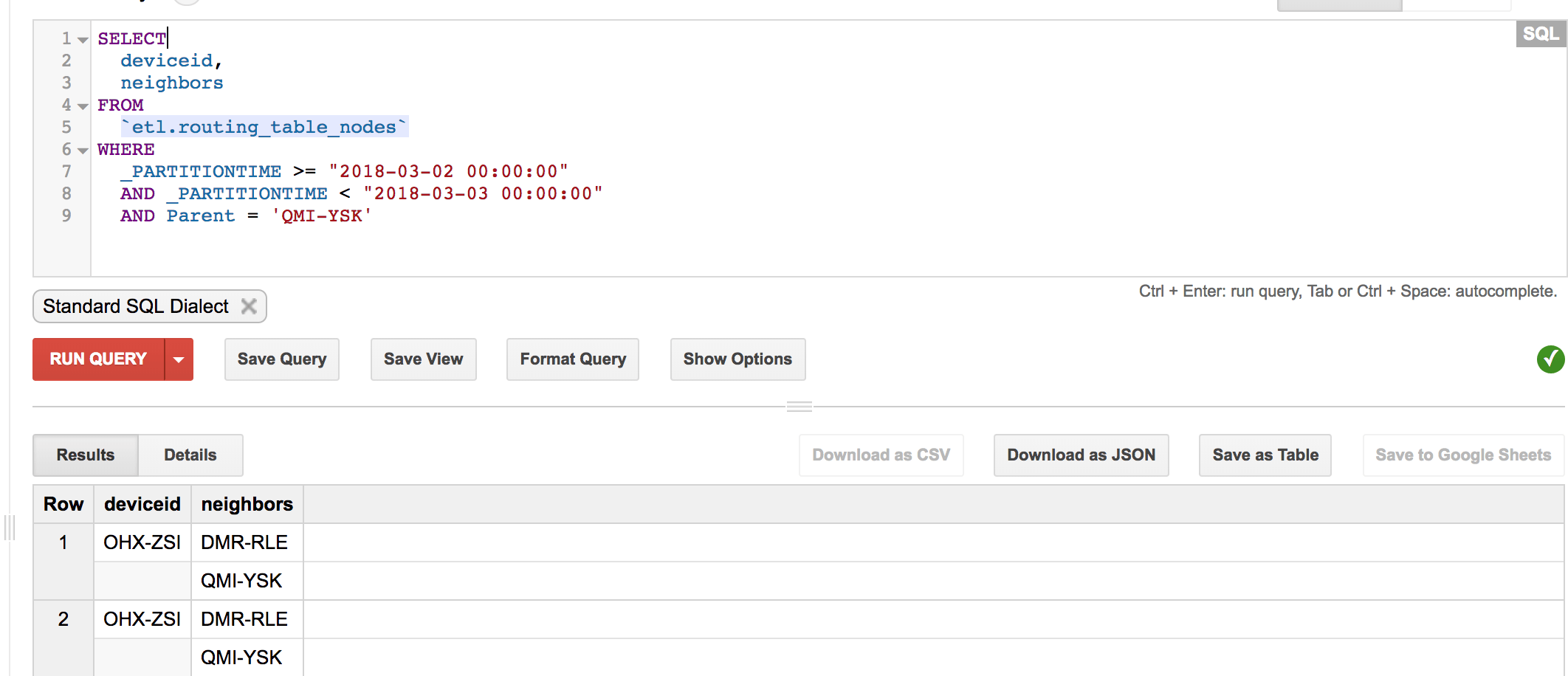The height and width of the screenshot is (676, 1568).
Task: Open the Run Query dropdown arrow
Action: click(x=179, y=359)
